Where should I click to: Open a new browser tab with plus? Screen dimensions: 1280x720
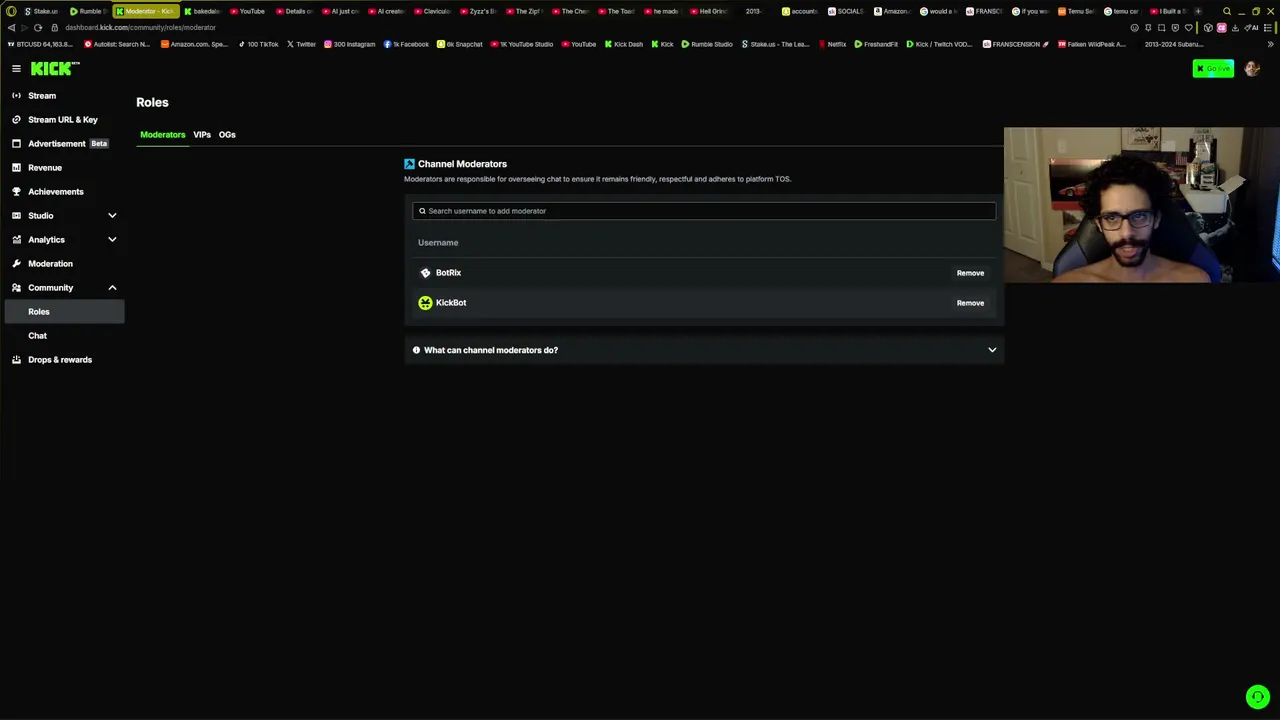[x=1198, y=11]
